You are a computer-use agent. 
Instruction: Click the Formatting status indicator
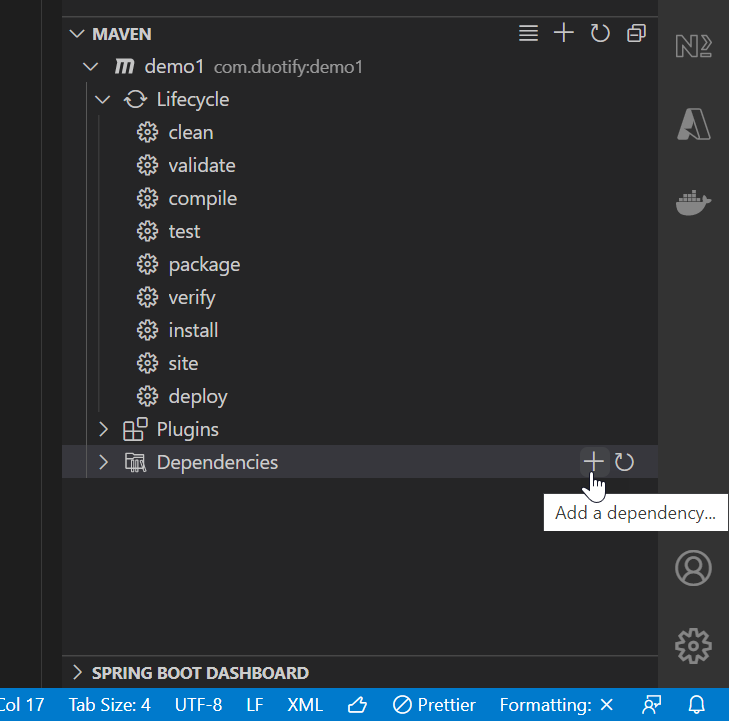tap(557, 705)
